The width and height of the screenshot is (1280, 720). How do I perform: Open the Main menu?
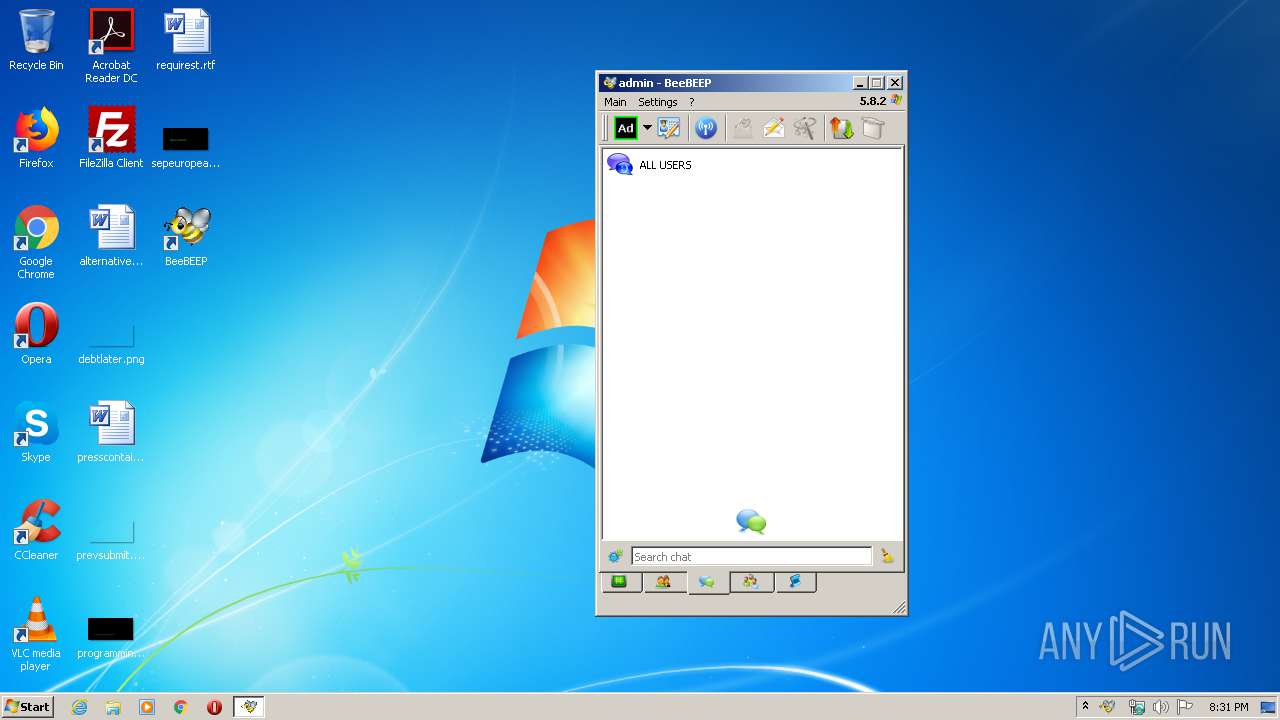pyautogui.click(x=615, y=102)
